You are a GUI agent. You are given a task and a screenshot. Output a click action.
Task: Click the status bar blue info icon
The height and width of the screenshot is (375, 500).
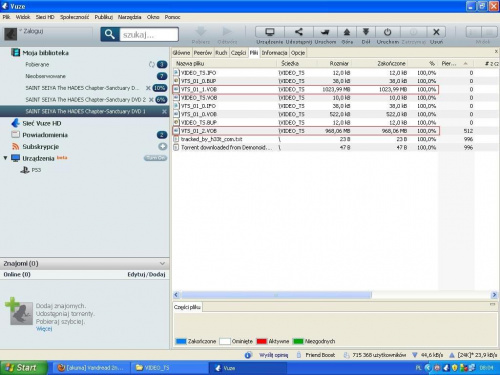click(x=248, y=355)
